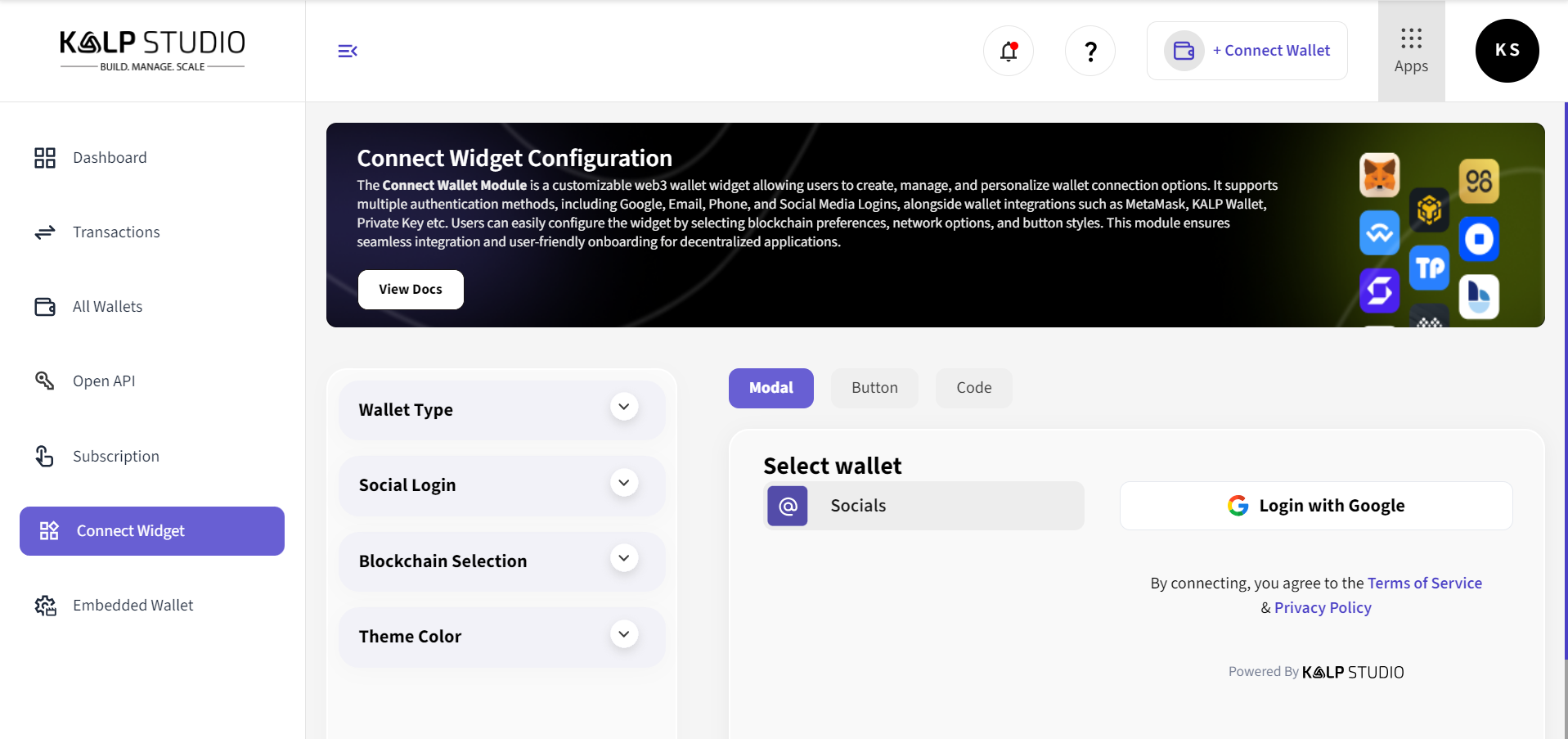Expand the Social Login section

click(624, 483)
